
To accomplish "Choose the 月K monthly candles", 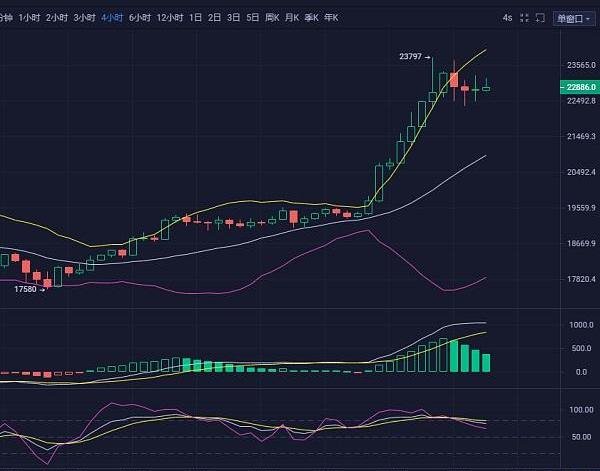I will (x=292, y=18).
